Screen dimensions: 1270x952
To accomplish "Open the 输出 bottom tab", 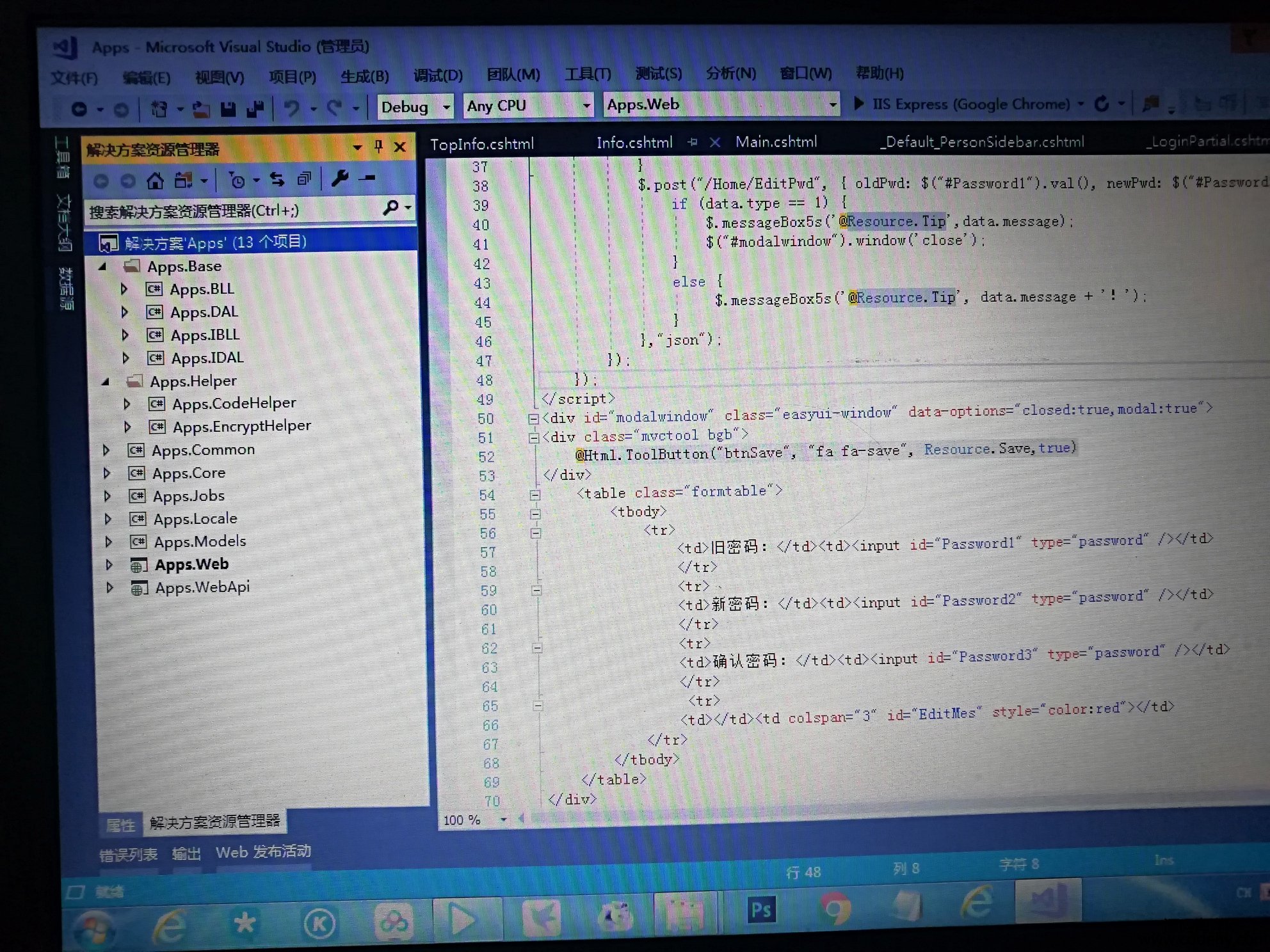I will pyautogui.click(x=186, y=853).
